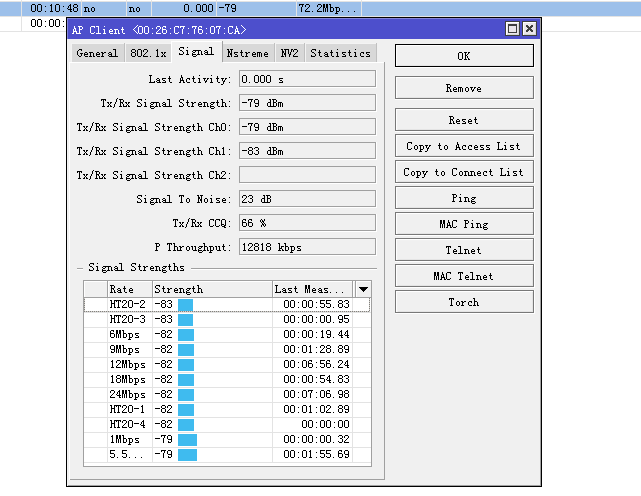Select the 1Mbps rate row
The height and width of the screenshot is (496, 641).
[x=227, y=440]
